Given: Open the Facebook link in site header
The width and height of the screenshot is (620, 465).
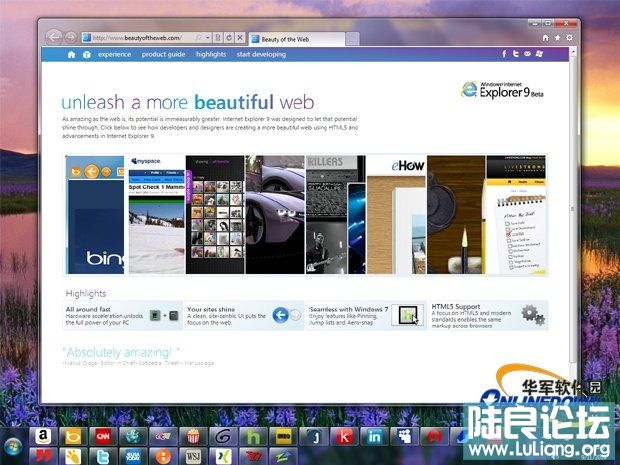Looking at the screenshot, I should pyautogui.click(x=504, y=54).
